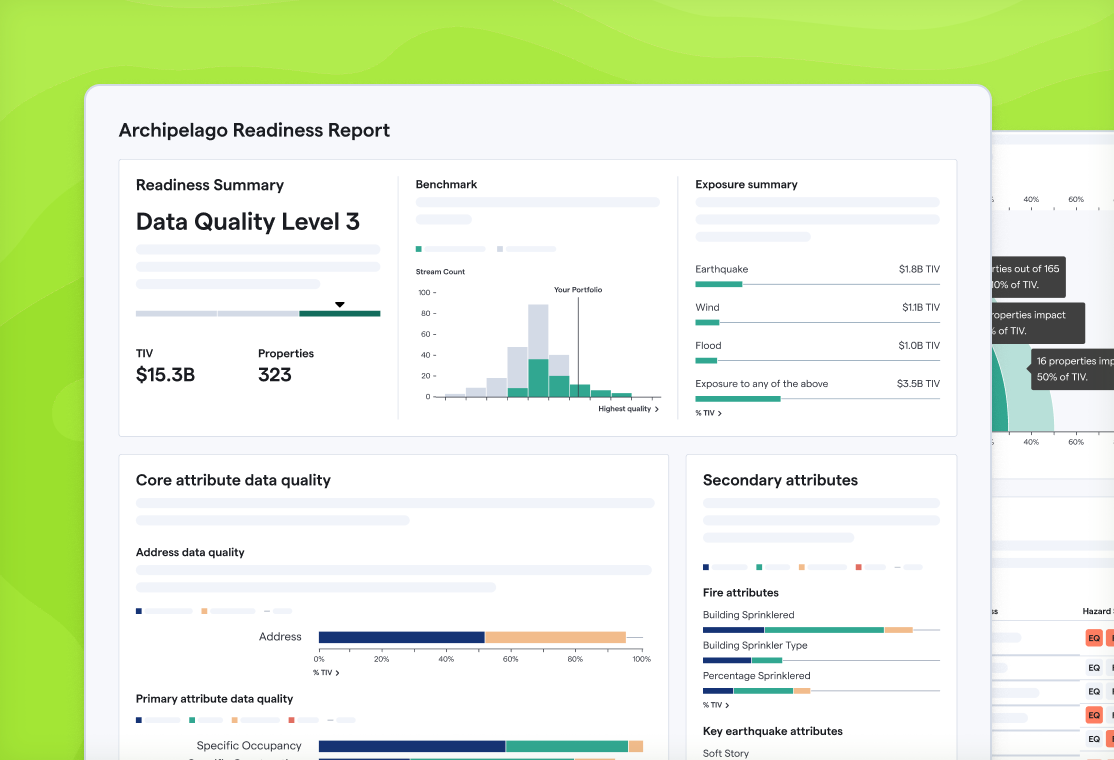Click the Flood exposure progress bar
This screenshot has height=760, width=1114.
[x=817, y=361]
